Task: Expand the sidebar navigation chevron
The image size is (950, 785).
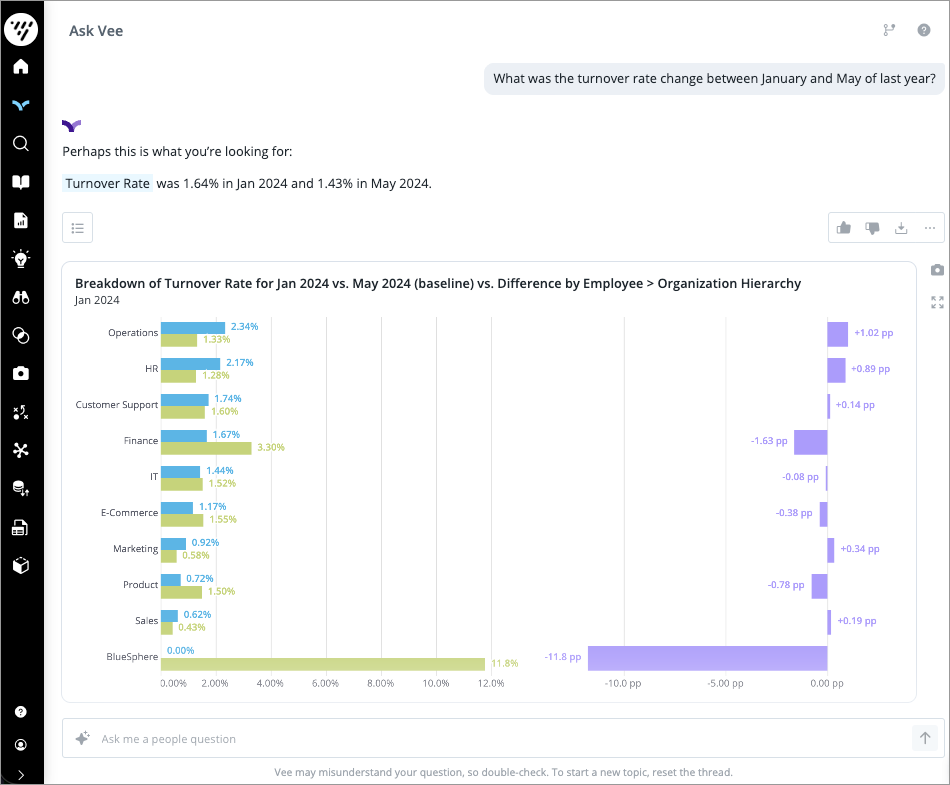Action: pyautogui.click(x=21, y=774)
